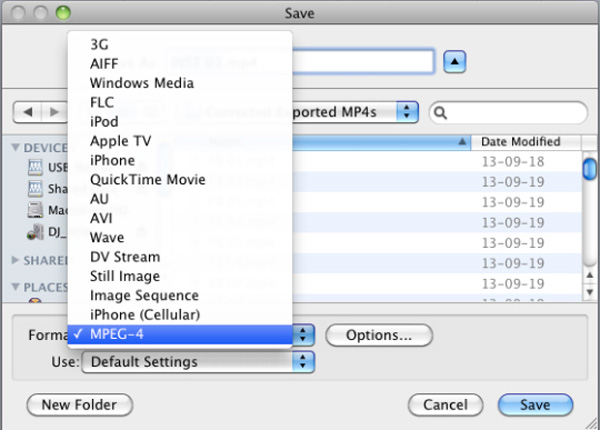Go back with the left arrow button
The height and width of the screenshot is (430, 600).
pos(29,111)
